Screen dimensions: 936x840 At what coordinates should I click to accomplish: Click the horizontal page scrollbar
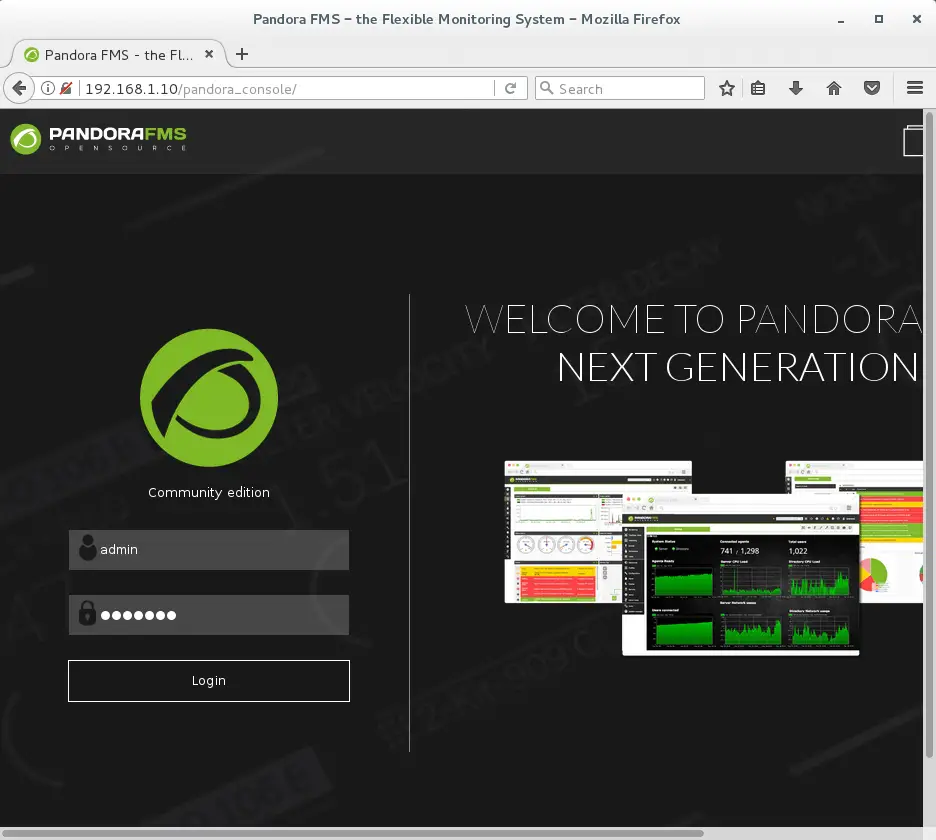click(x=352, y=833)
